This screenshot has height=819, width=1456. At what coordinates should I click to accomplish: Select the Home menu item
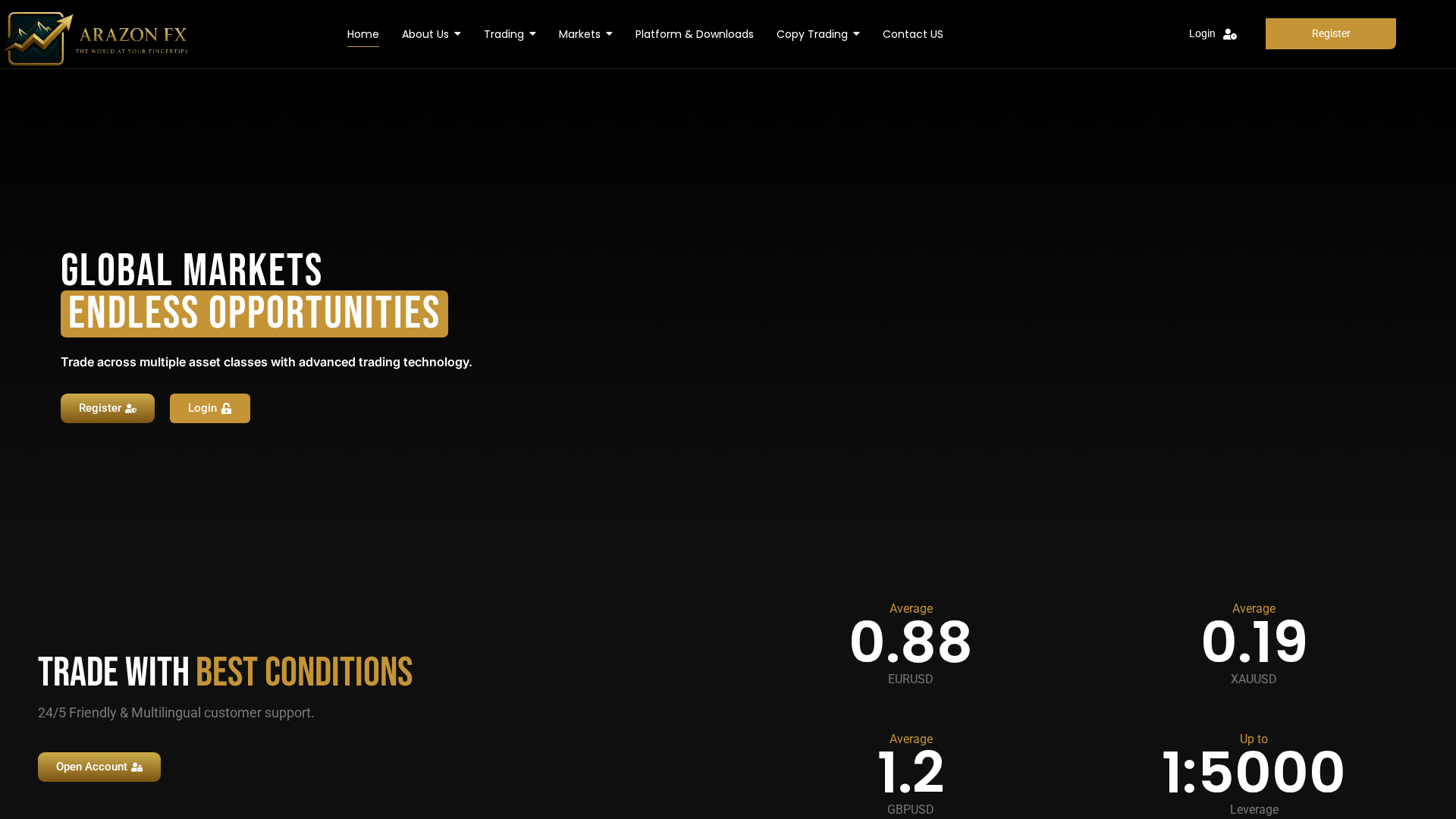[362, 34]
